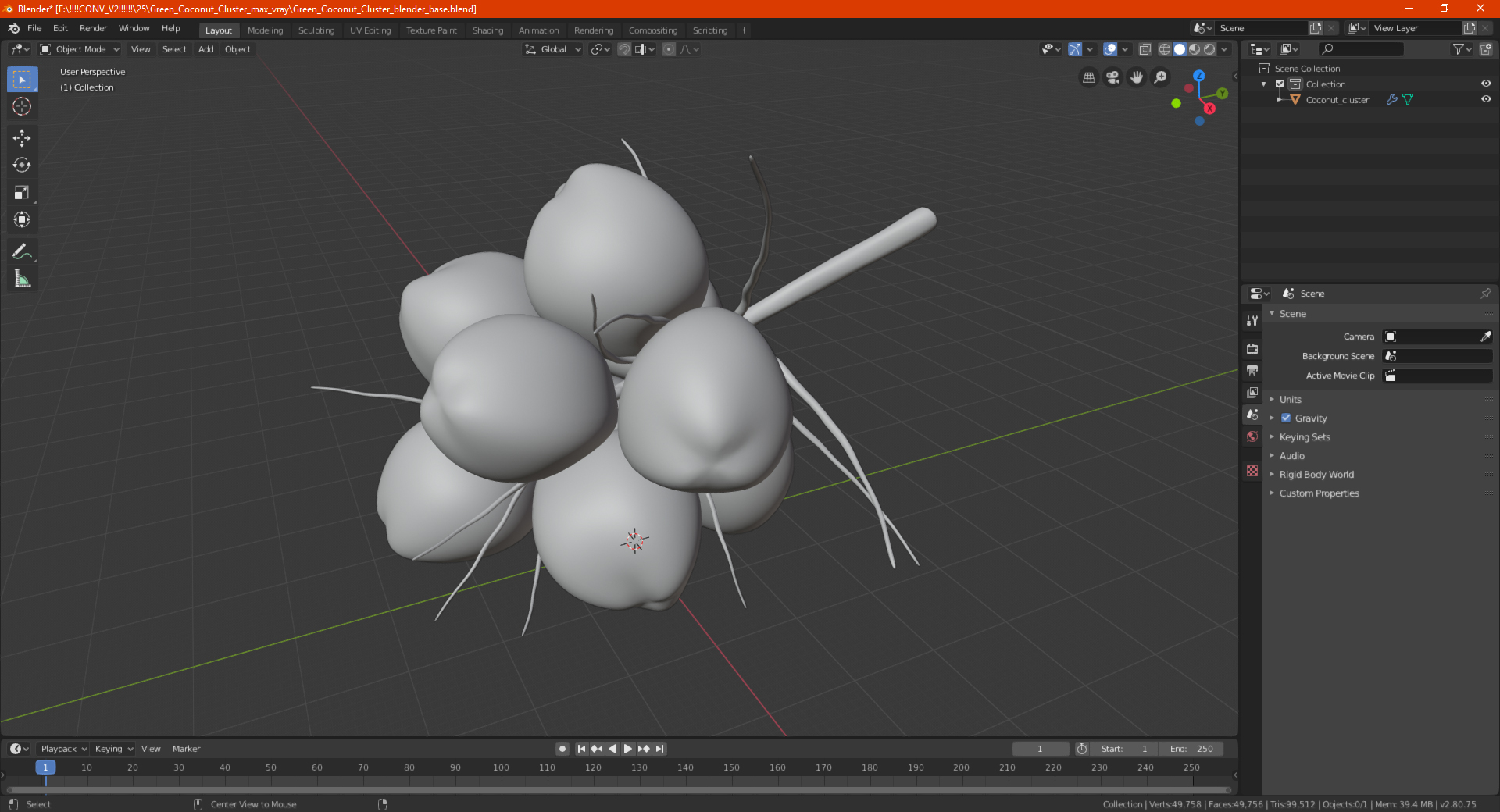Select the Transform tool
This screenshot has width=1500, height=812.
pyautogui.click(x=22, y=219)
